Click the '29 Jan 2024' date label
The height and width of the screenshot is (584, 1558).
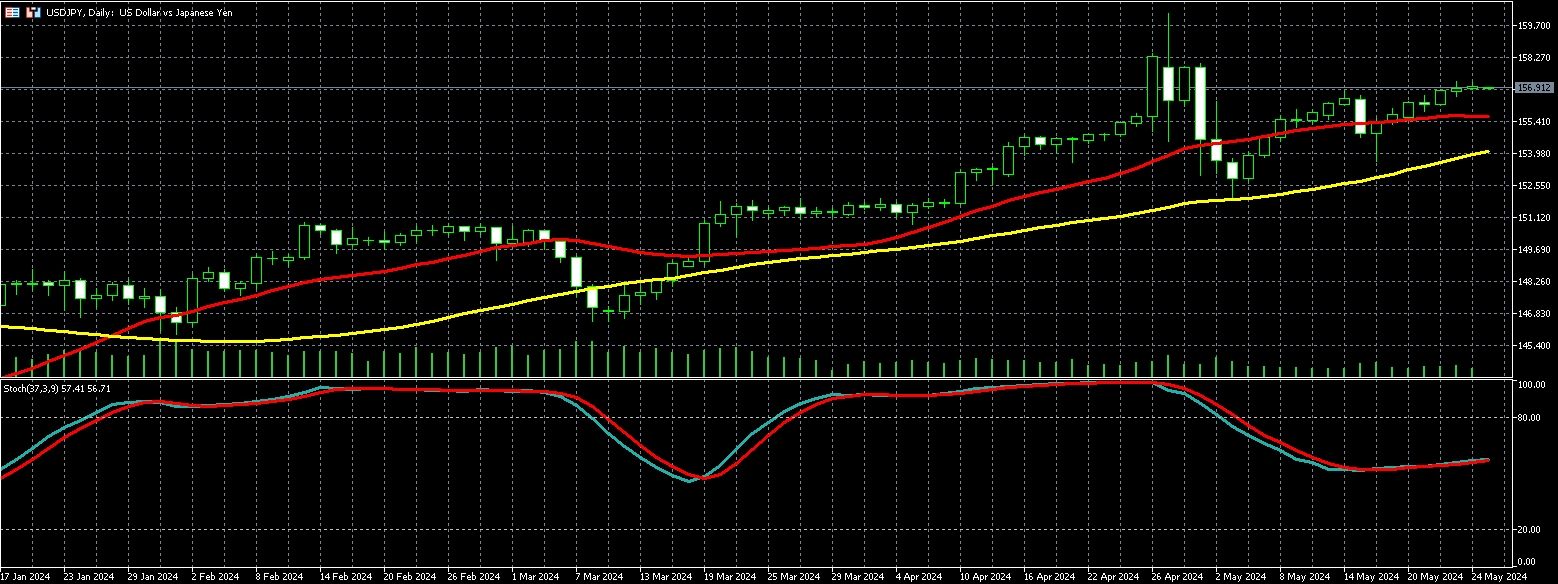pyautogui.click(x=152, y=577)
